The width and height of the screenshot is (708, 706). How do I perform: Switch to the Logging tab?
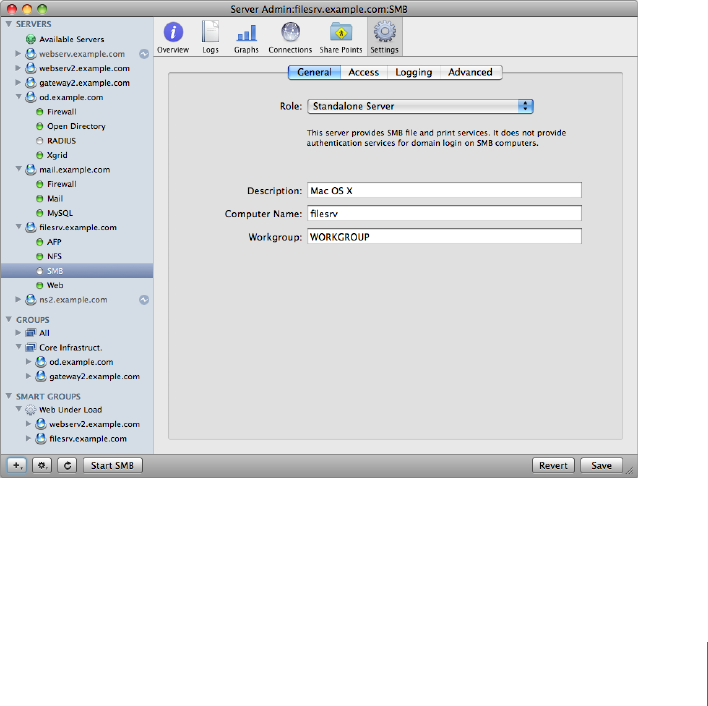pyautogui.click(x=414, y=72)
